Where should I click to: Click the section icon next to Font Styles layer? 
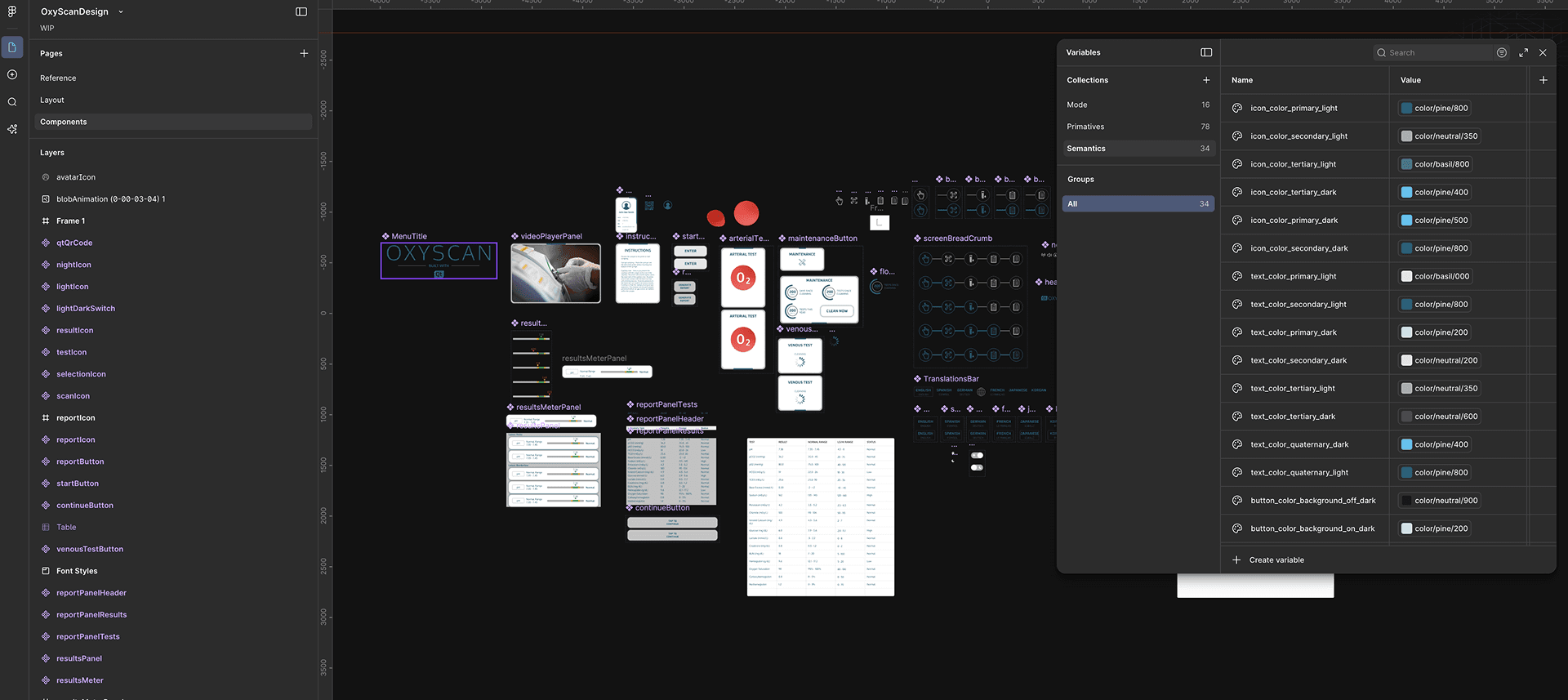point(46,571)
